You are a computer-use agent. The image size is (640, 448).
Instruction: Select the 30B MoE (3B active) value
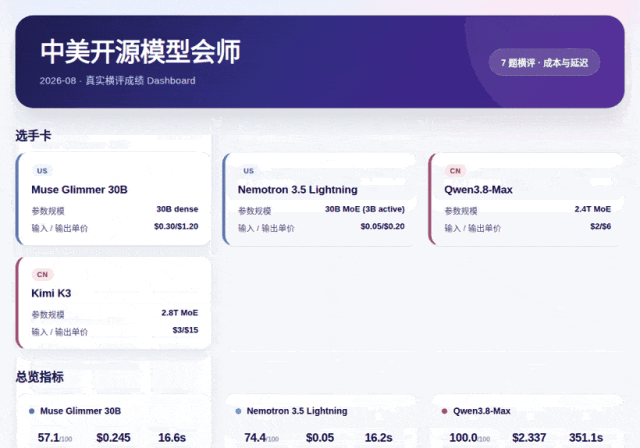click(x=364, y=209)
